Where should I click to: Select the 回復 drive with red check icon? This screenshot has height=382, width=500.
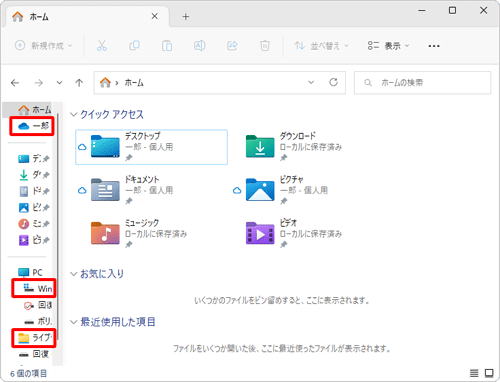[37, 305]
